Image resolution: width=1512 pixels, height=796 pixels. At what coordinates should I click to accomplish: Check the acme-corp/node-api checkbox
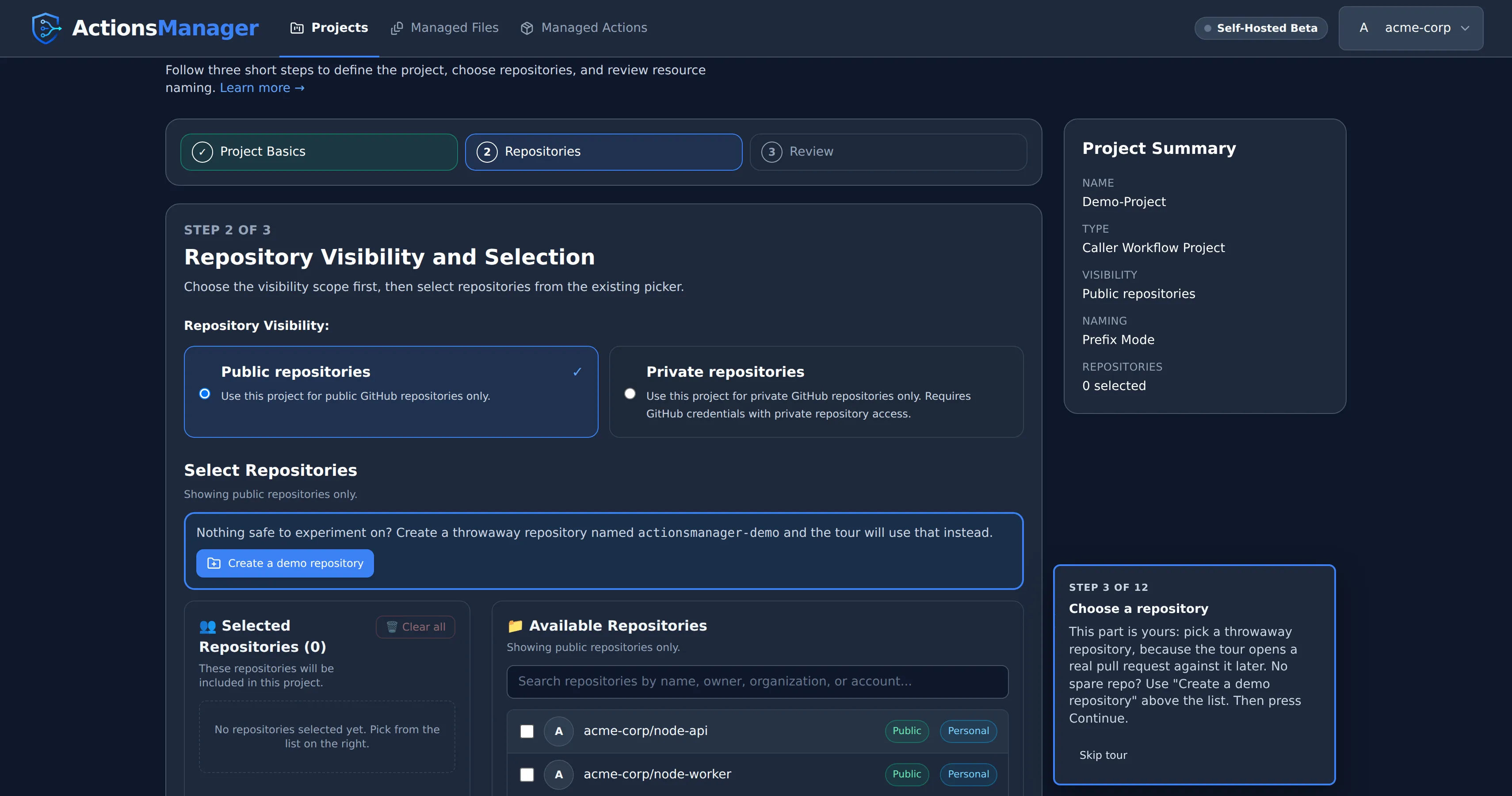[527, 731]
